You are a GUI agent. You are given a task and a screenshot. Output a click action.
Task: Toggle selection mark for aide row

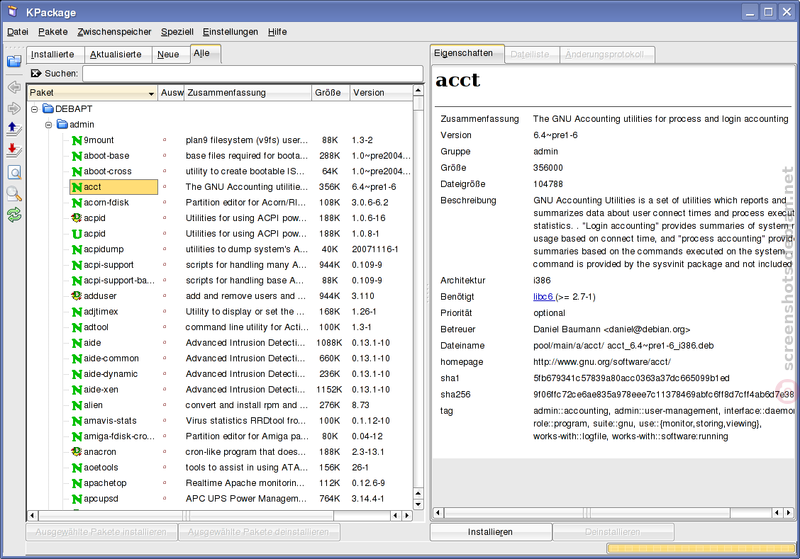click(x=164, y=343)
